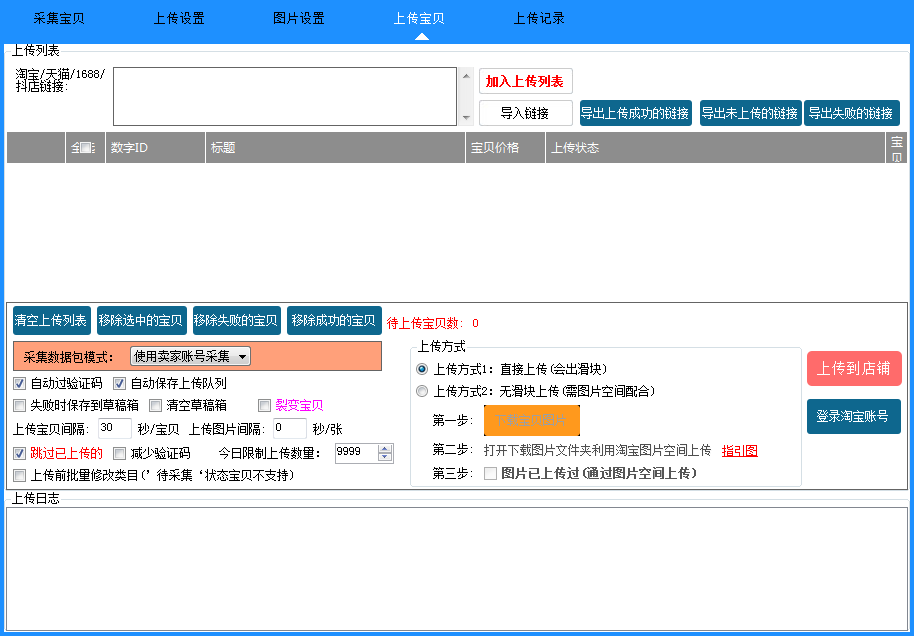Open the 图片设置 tab

pyautogui.click(x=298, y=19)
